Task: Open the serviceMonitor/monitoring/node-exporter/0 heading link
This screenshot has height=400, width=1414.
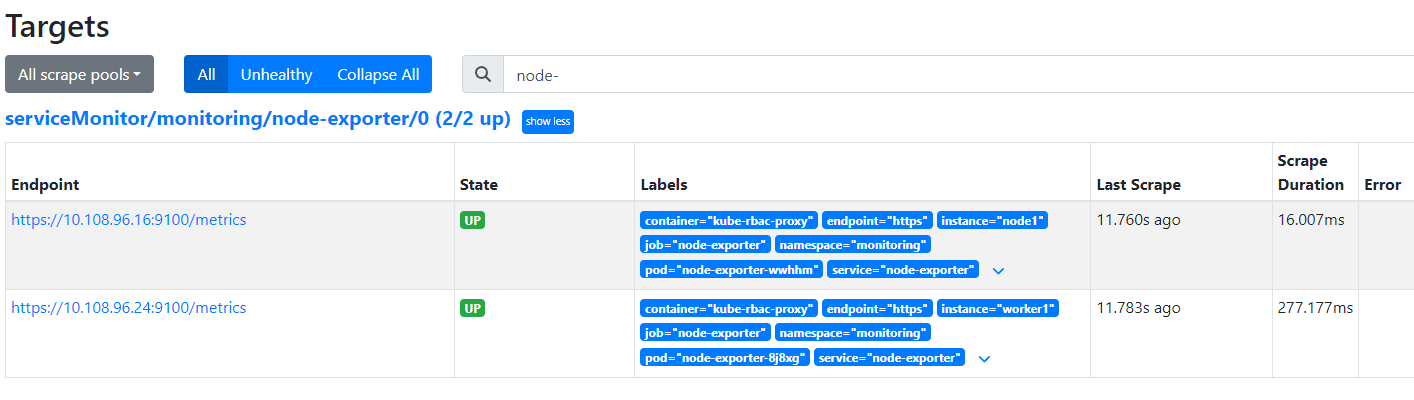Action: (257, 120)
